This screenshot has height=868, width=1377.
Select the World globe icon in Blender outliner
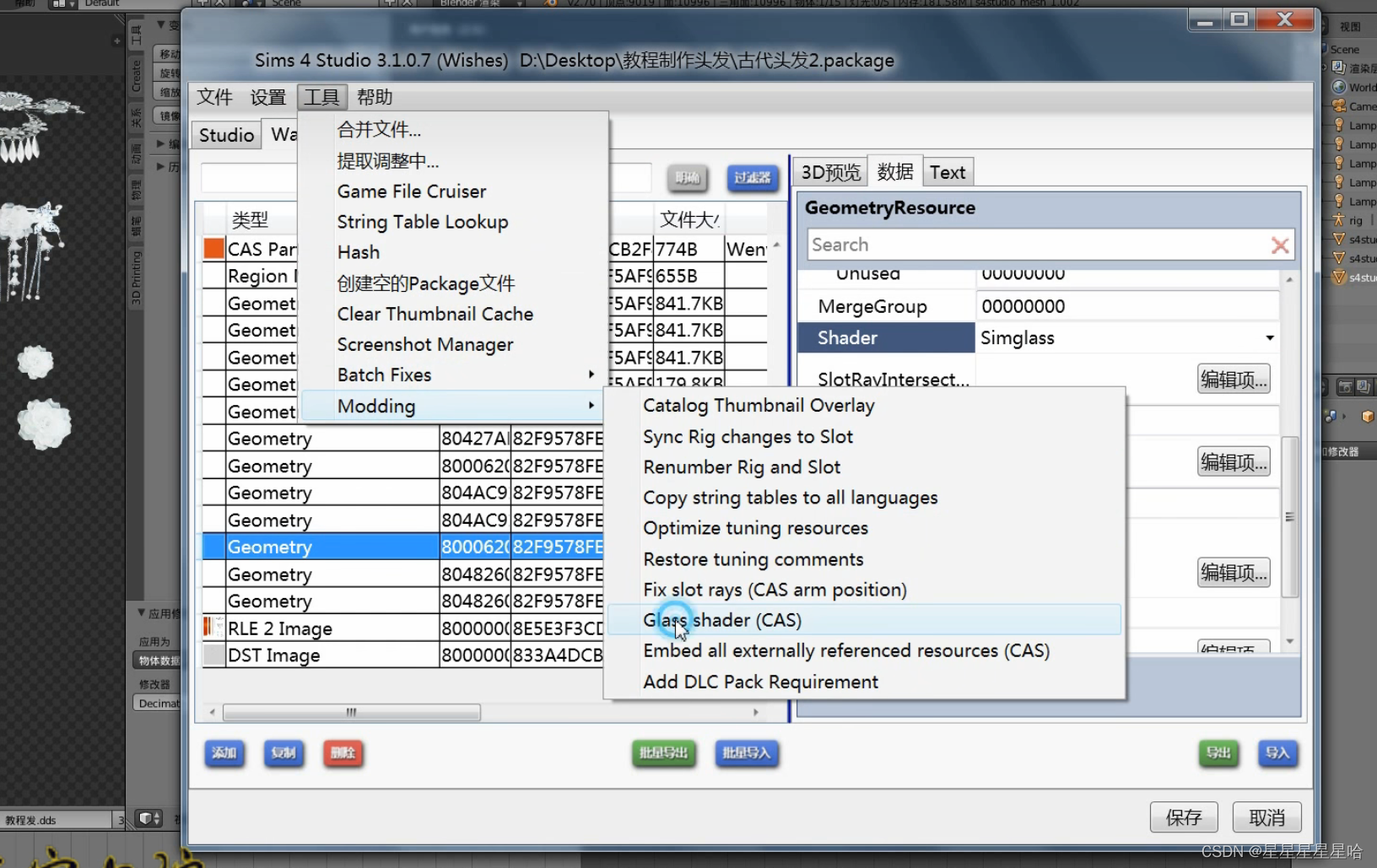click(x=1339, y=87)
